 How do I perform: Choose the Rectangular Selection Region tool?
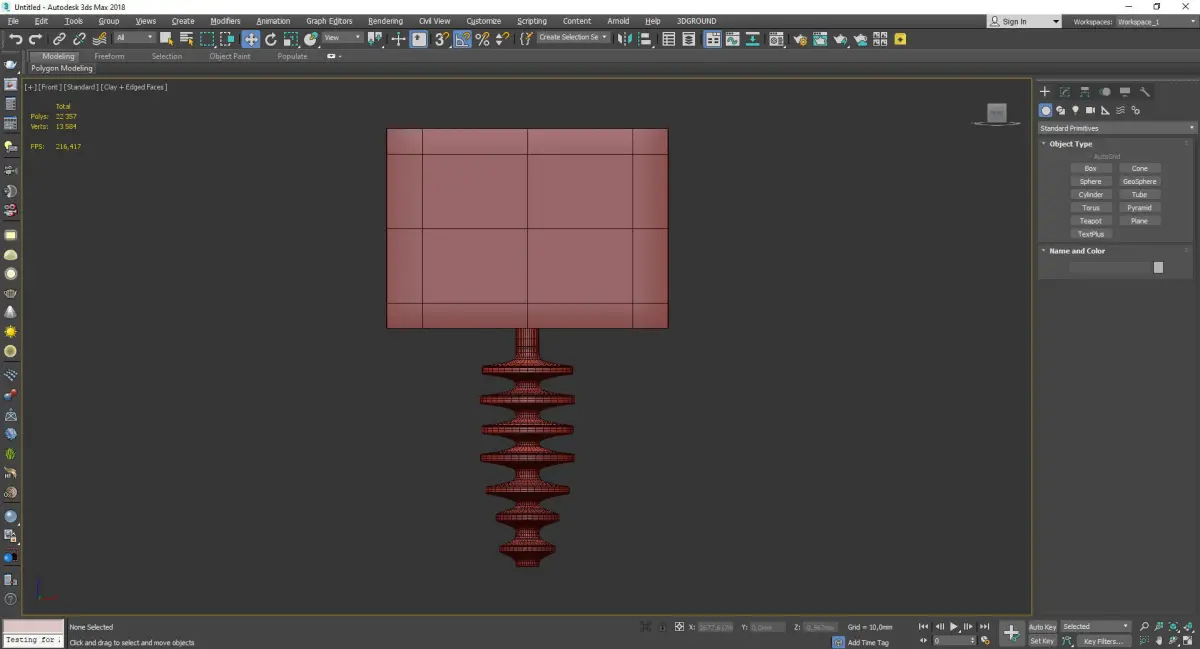(207, 39)
